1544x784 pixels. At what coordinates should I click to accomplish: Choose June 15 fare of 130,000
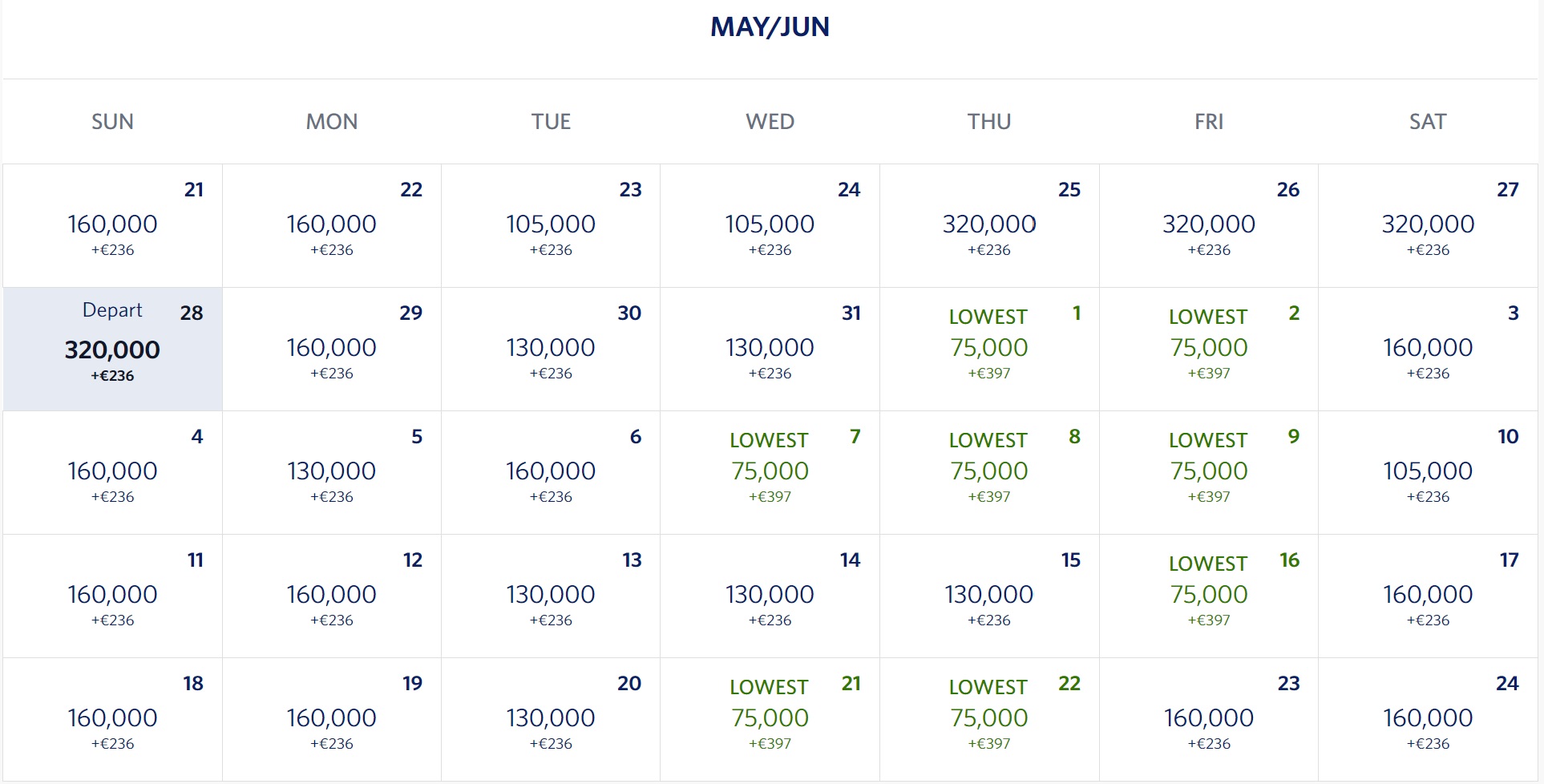pyautogui.click(x=989, y=596)
